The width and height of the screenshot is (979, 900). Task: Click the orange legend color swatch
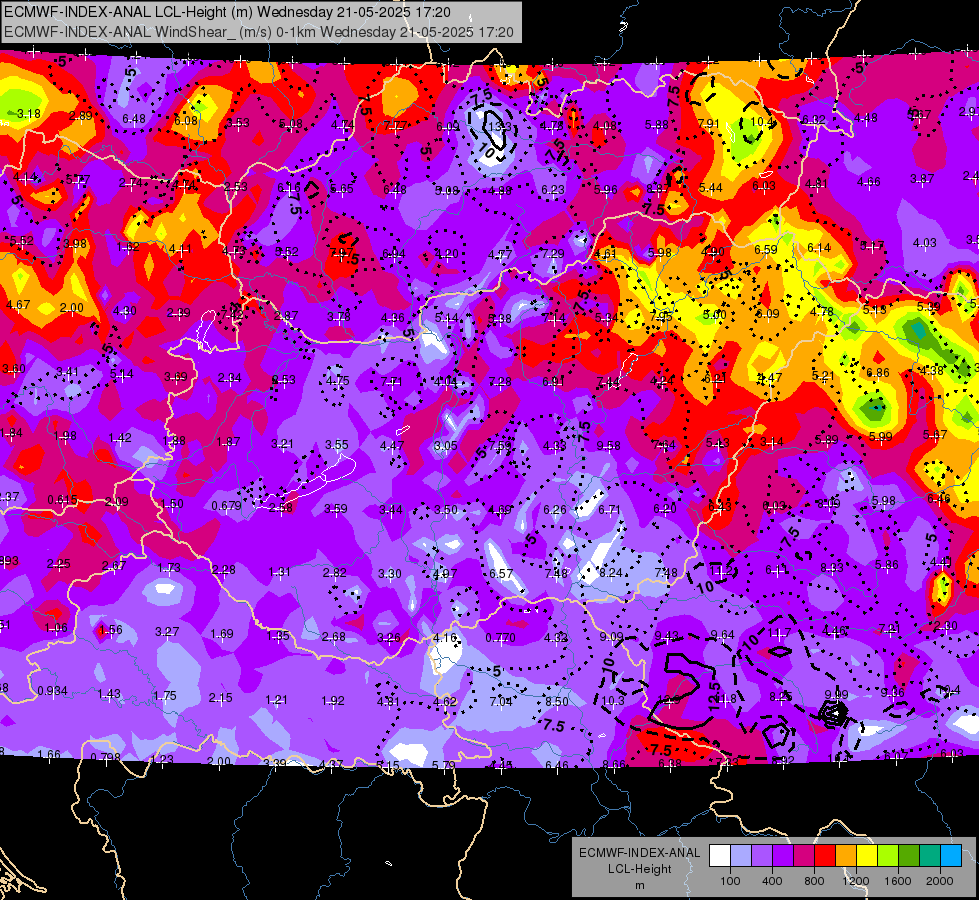pos(846,856)
